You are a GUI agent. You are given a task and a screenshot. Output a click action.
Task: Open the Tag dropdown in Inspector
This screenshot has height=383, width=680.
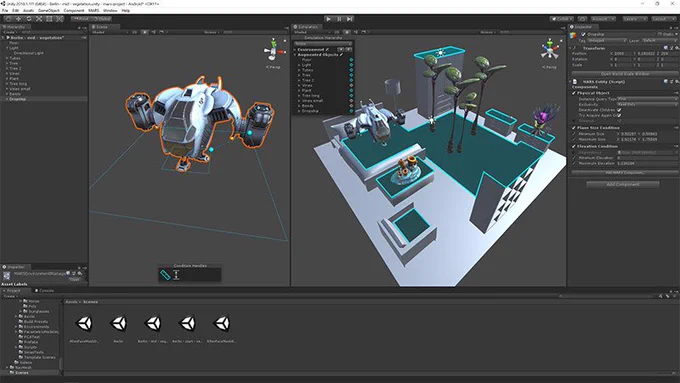606,40
